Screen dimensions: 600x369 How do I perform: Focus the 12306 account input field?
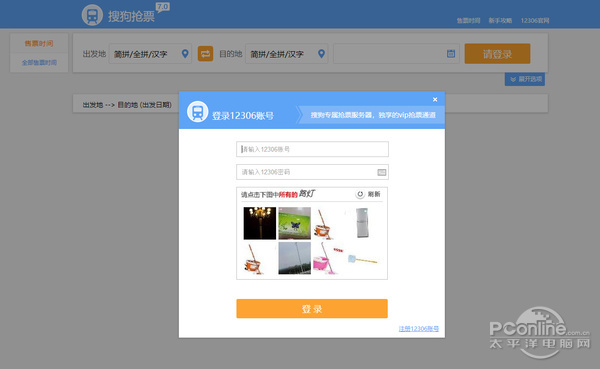pyautogui.click(x=312, y=149)
